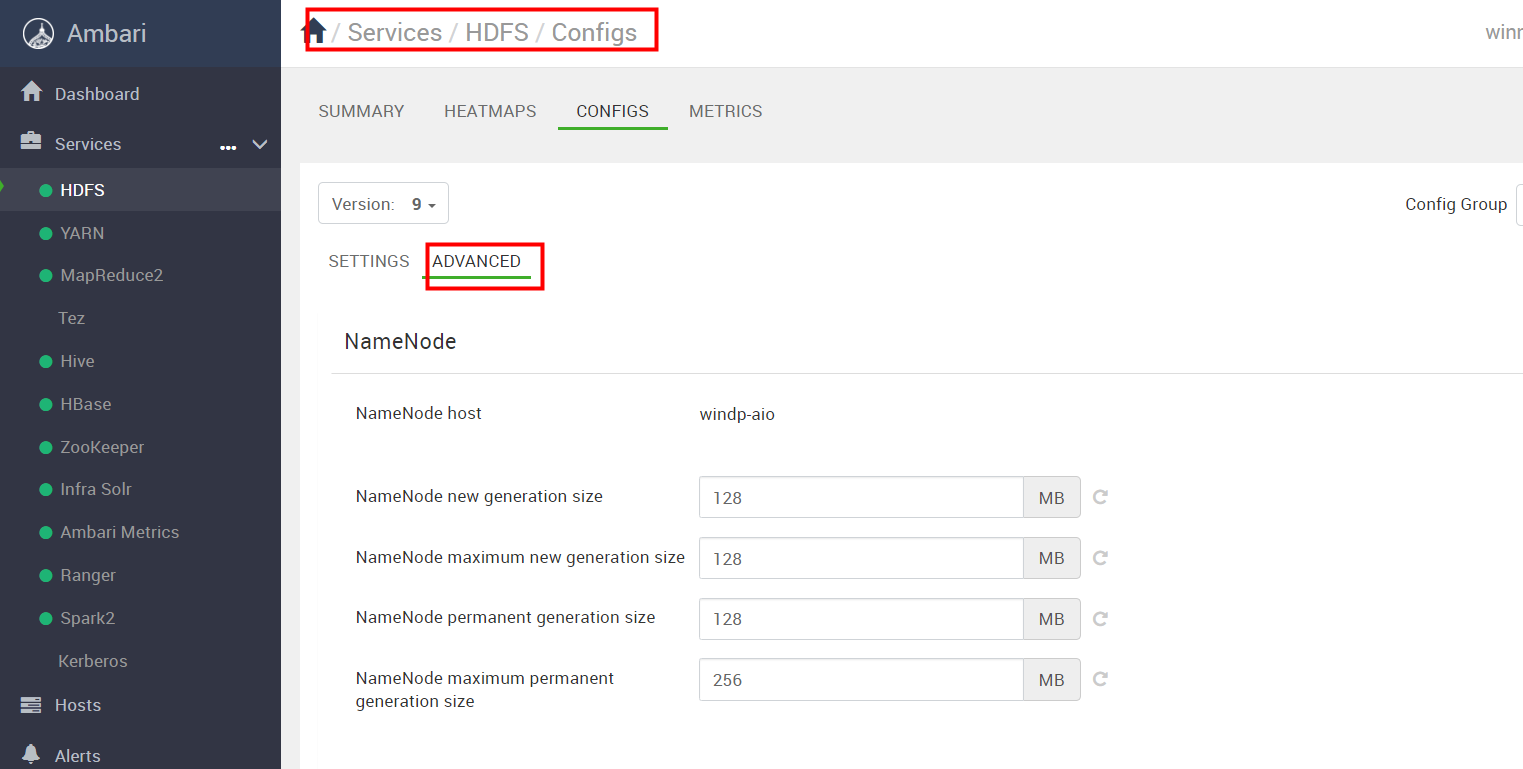Viewport: 1523px width, 769px height.
Task: Undo NameNode new generation size value
Action: pos(1100,497)
